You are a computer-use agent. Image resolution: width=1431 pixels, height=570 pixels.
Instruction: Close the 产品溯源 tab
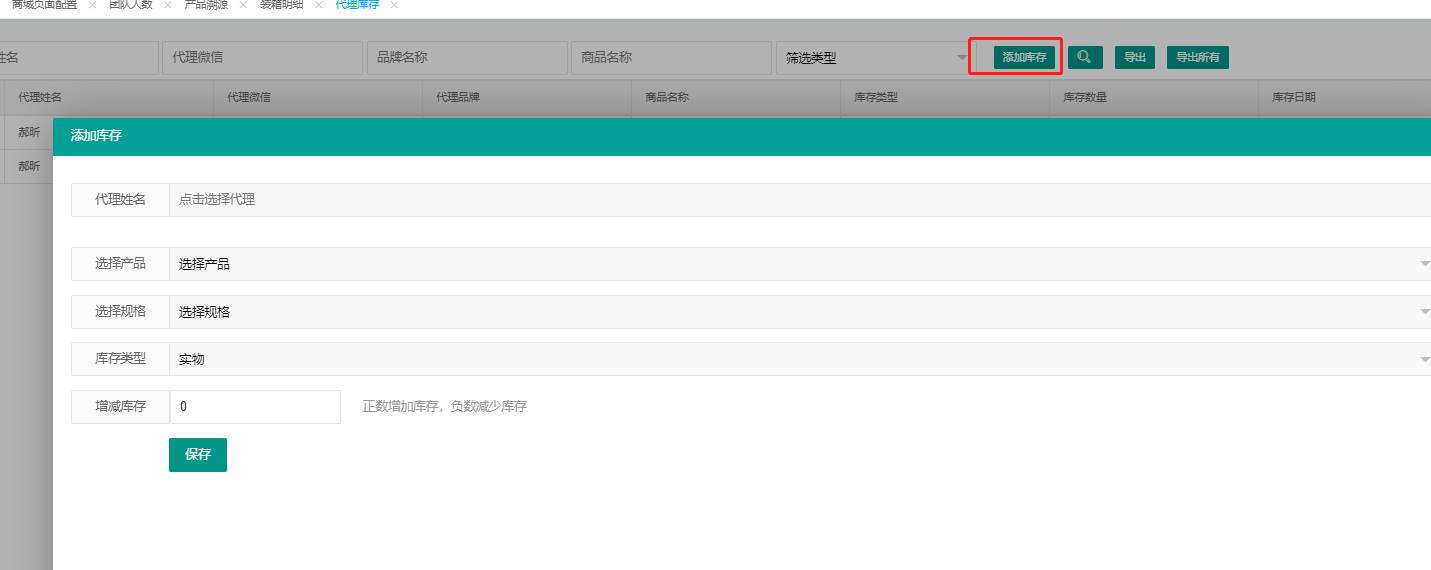[x=243, y=5]
